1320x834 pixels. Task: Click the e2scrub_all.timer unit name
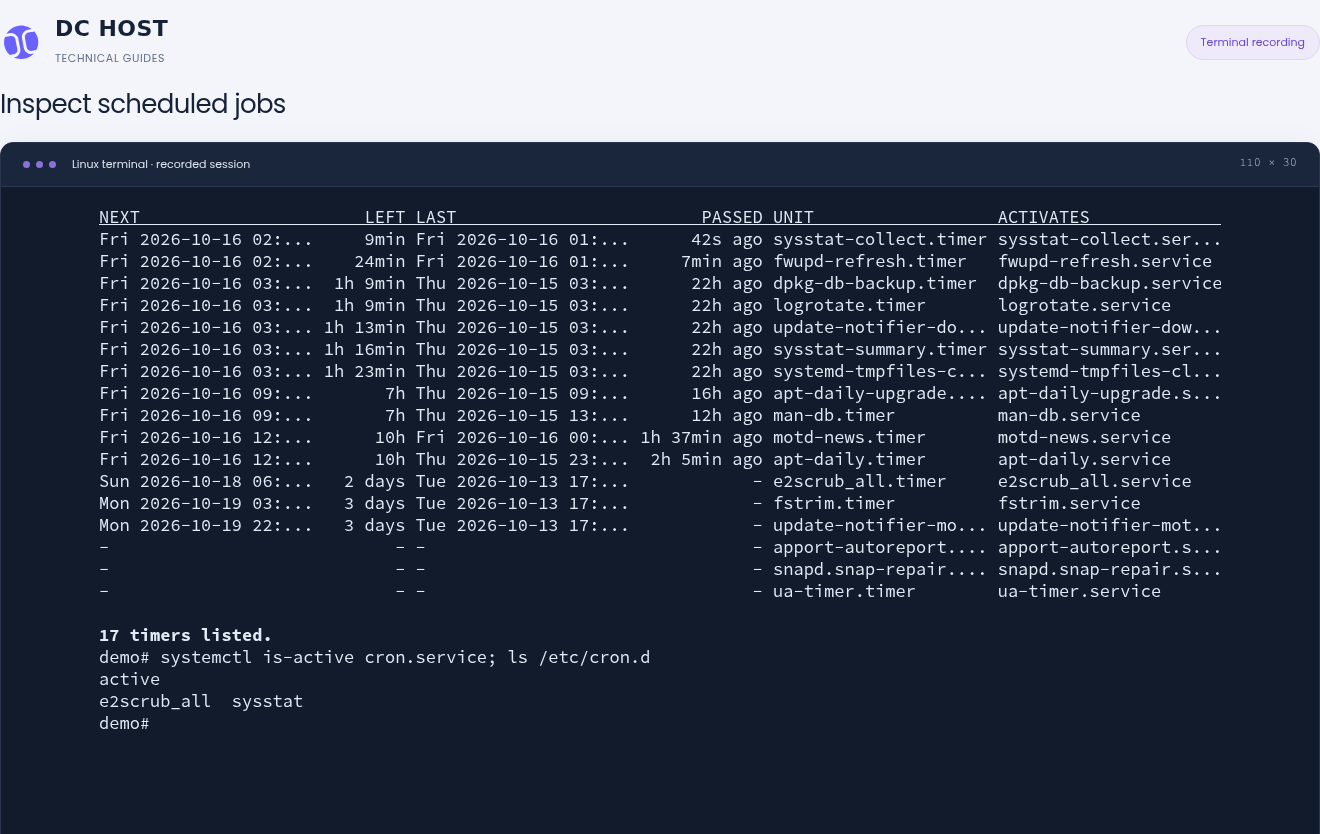(859, 481)
